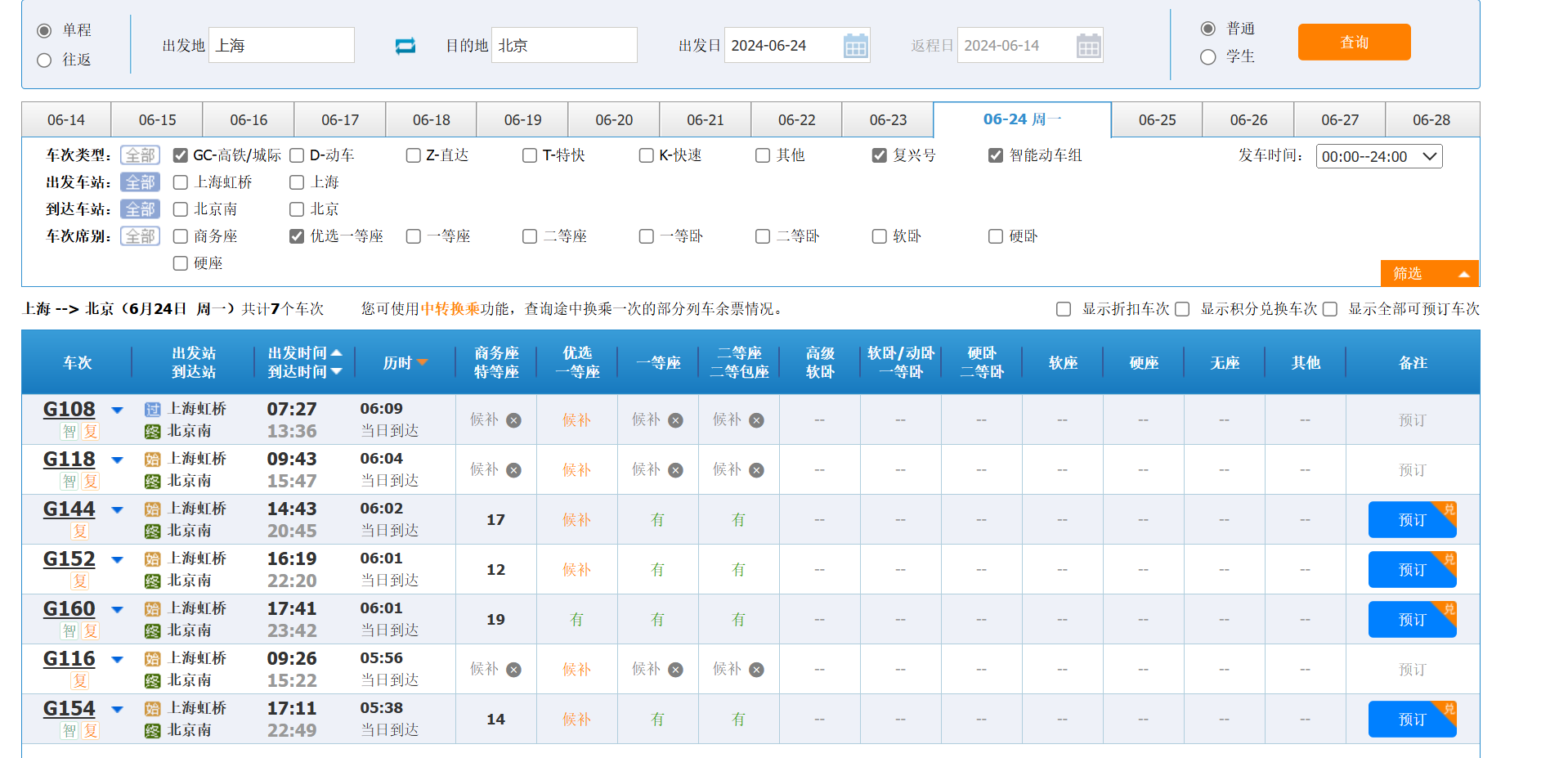Click the 终 terminal station icon for G160
1568x758 pixels.
[152, 631]
